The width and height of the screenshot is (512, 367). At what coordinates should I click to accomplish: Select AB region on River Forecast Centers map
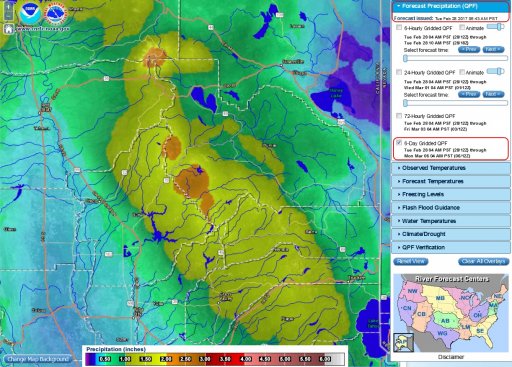click(x=445, y=321)
